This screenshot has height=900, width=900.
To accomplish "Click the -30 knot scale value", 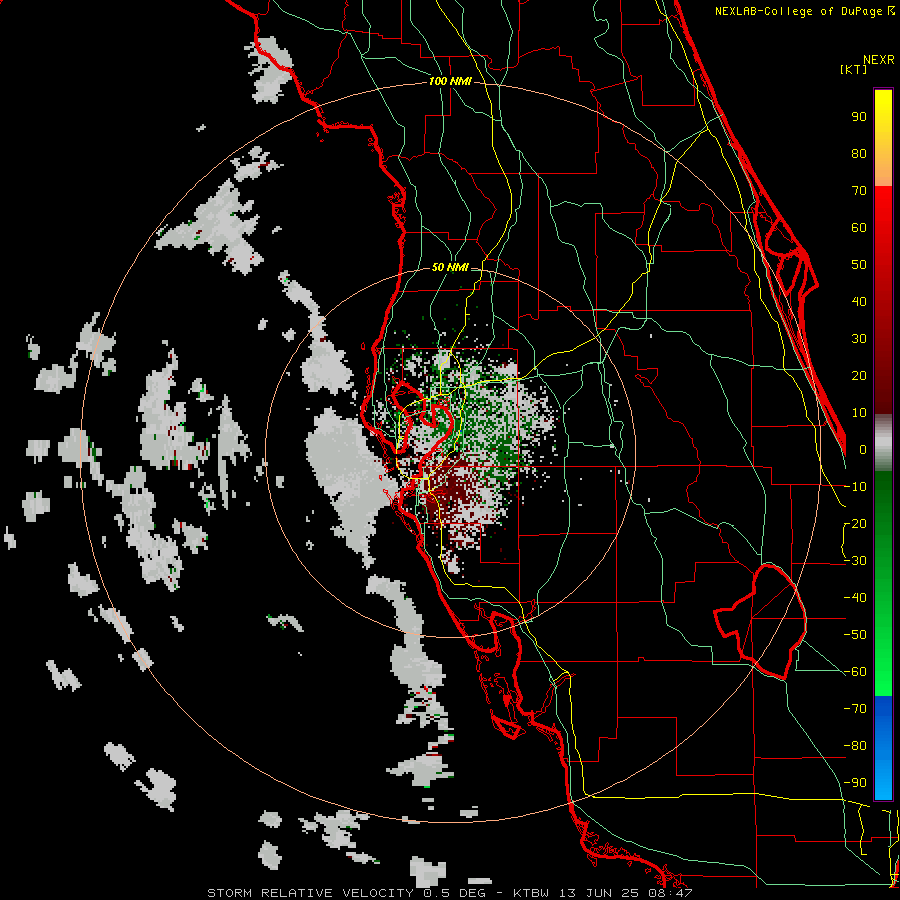I will 855,561.
